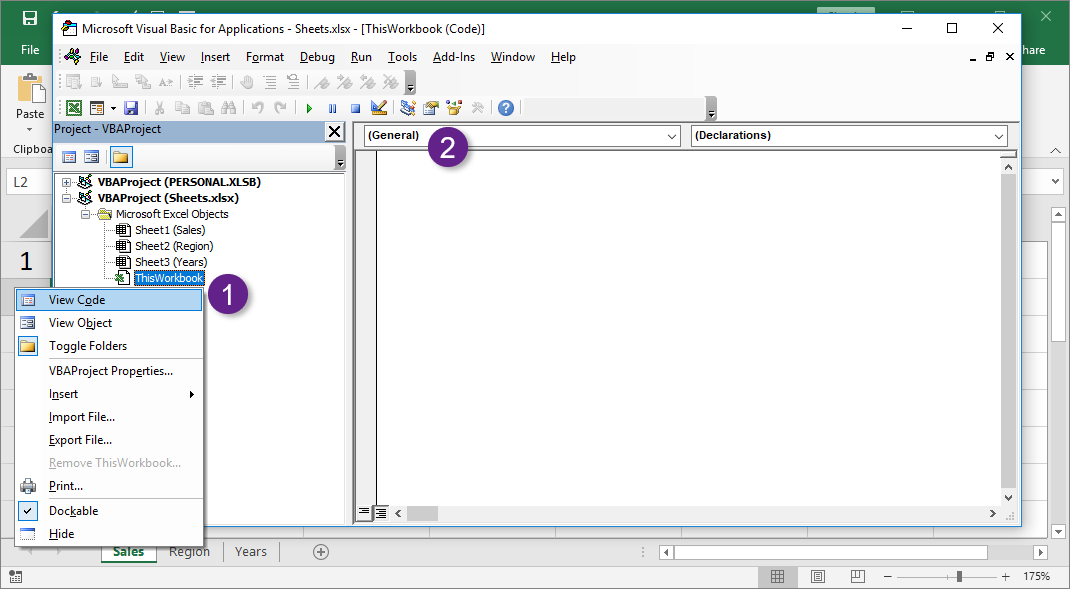Open dropdown arrow beside Insert UserForm icon
1070x589 pixels.
tap(113, 108)
